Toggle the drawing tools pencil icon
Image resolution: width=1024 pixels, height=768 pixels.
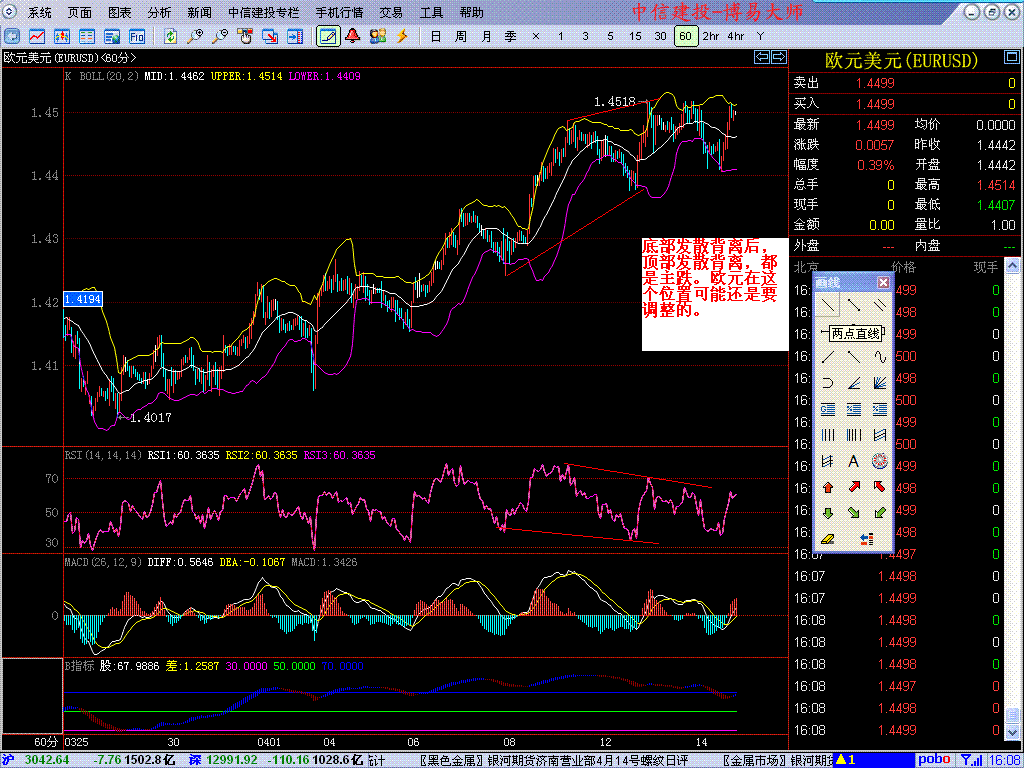click(328, 37)
